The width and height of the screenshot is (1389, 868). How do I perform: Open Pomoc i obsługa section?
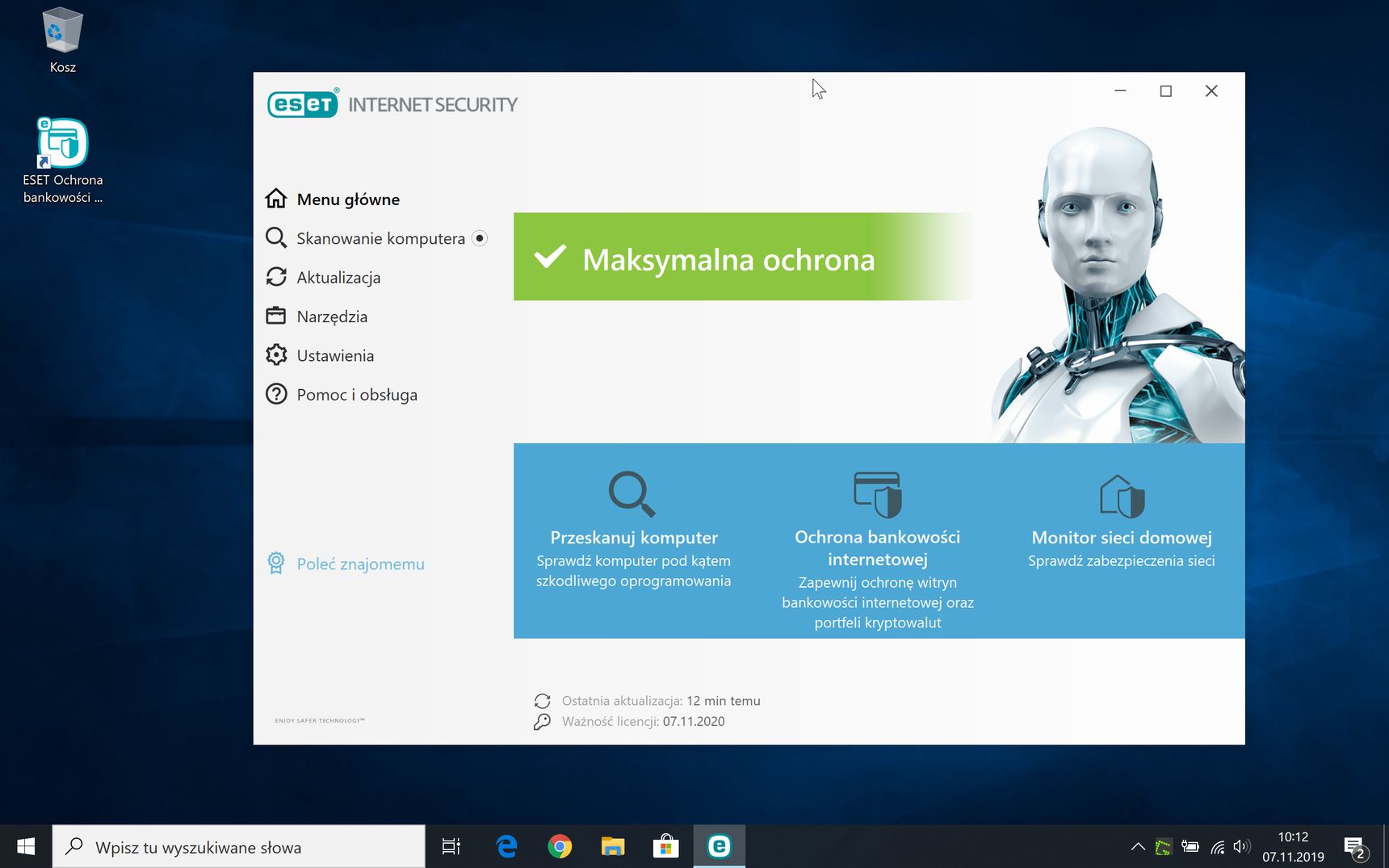click(342, 394)
